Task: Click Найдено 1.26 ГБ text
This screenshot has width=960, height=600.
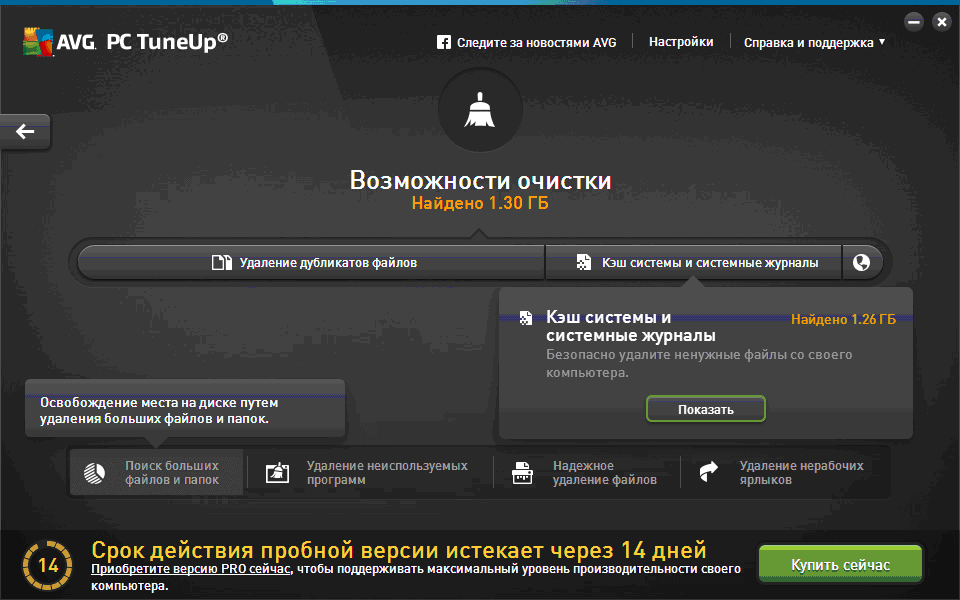Action: [x=843, y=319]
